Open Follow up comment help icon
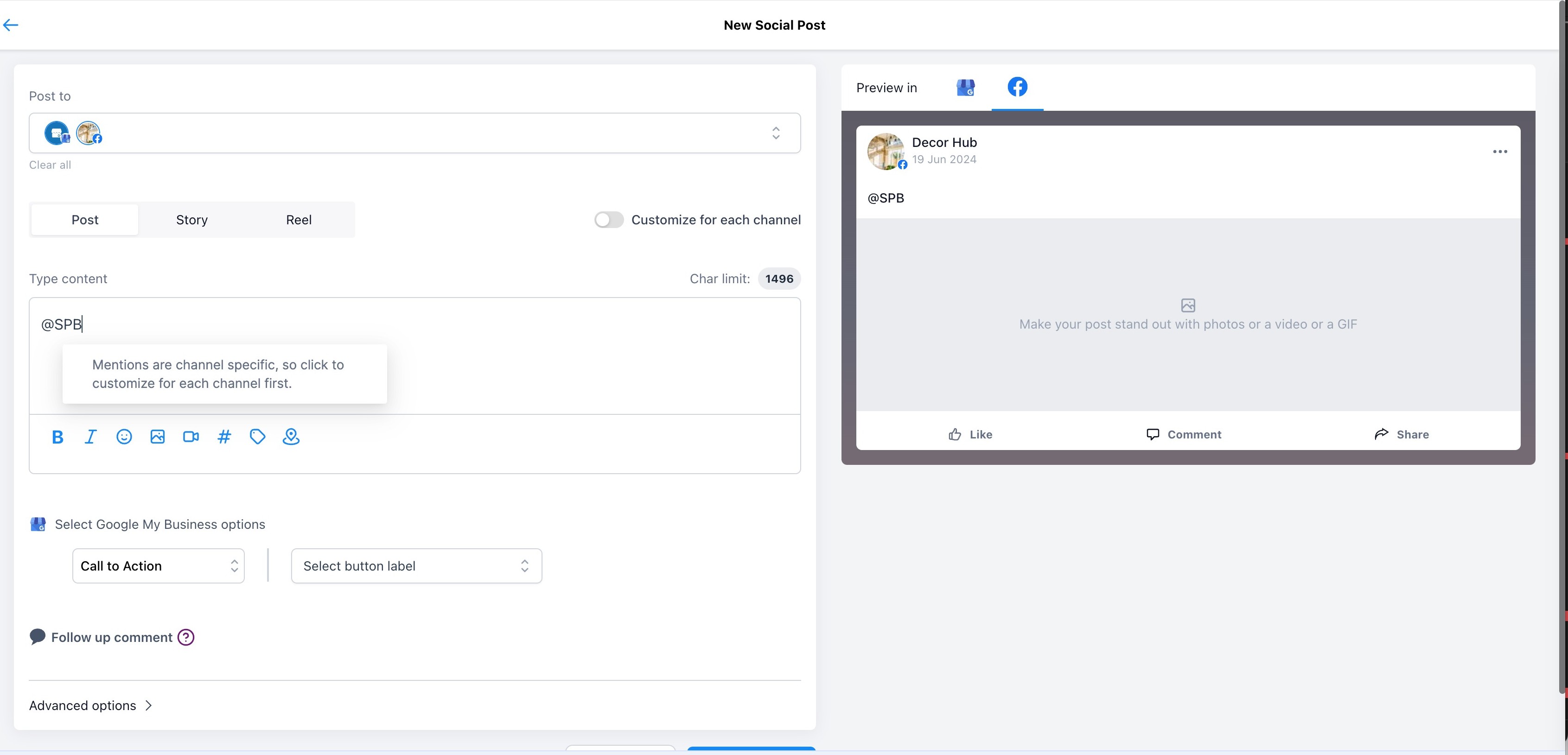Screen dimensions: 1568x755 (185, 637)
